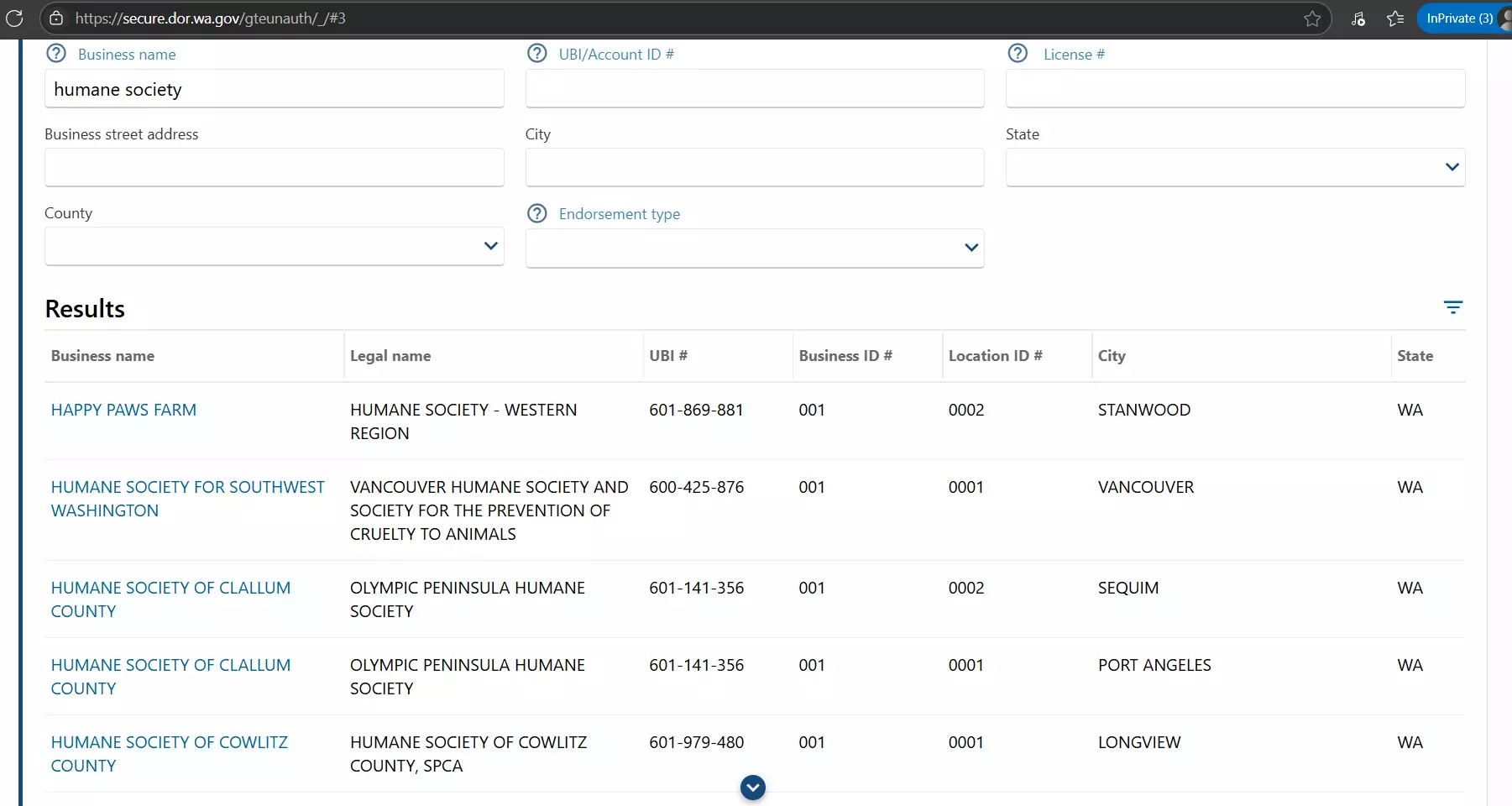Click the InPrivate (3) indicator
This screenshot has height=806, width=1512.
pos(1459,18)
